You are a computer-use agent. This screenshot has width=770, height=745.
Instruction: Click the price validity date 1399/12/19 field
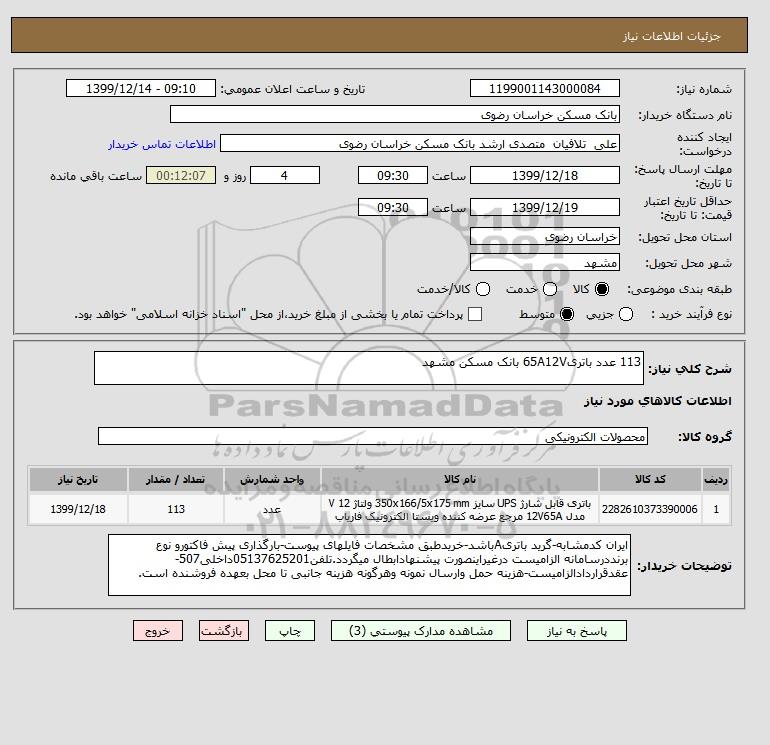pos(545,207)
